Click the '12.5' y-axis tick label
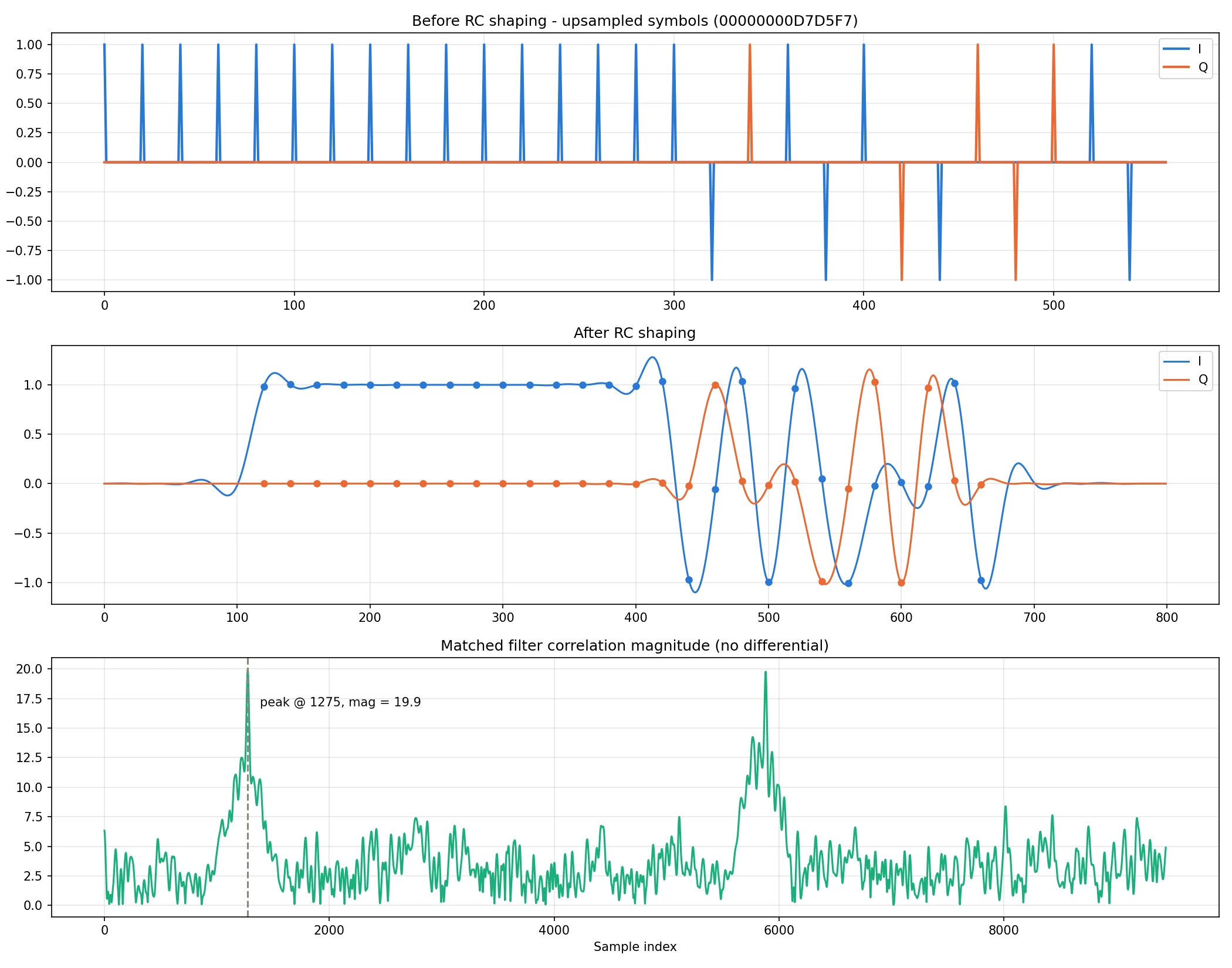Image resolution: width=1232 pixels, height=968 pixels. pos(29,758)
